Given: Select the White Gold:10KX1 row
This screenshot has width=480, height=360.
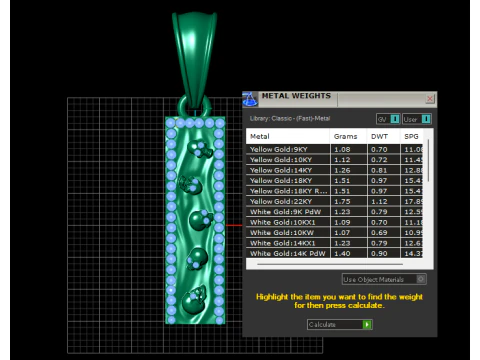Looking at the screenshot, I should 335,222.
